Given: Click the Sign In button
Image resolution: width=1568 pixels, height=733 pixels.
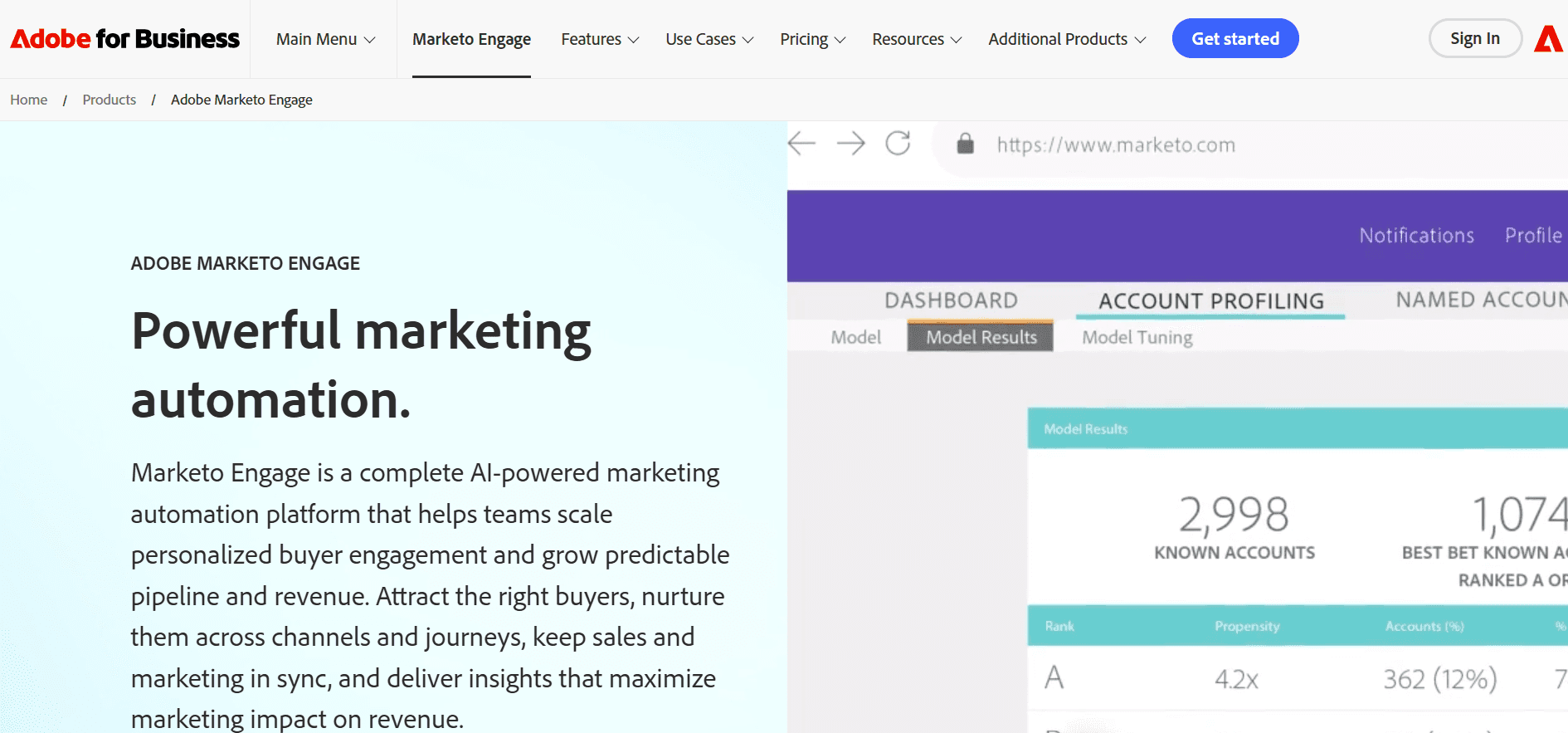Looking at the screenshot, I should (x=1475, y=38).
